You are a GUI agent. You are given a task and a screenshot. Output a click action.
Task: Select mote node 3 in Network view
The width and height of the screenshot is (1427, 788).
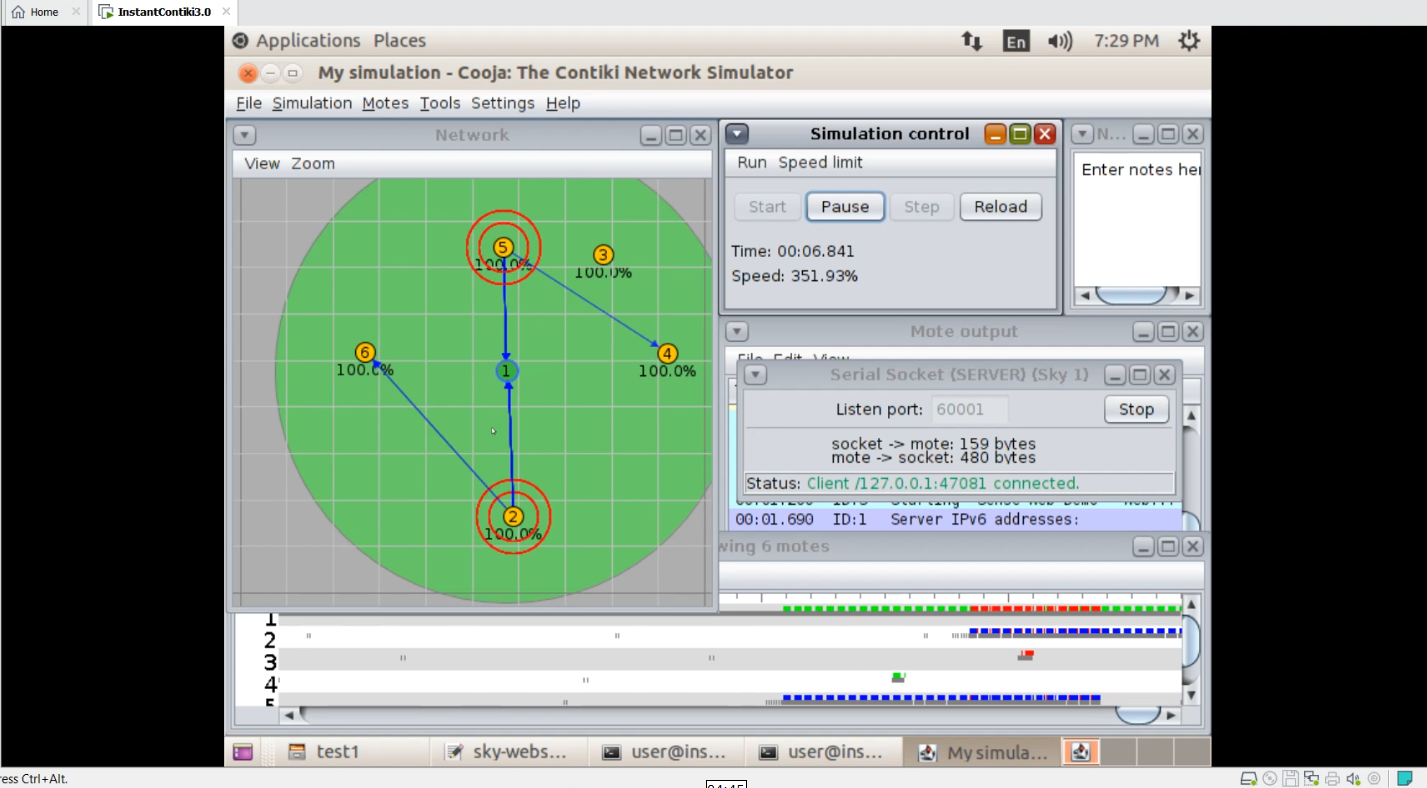click(x=602, y=255)
